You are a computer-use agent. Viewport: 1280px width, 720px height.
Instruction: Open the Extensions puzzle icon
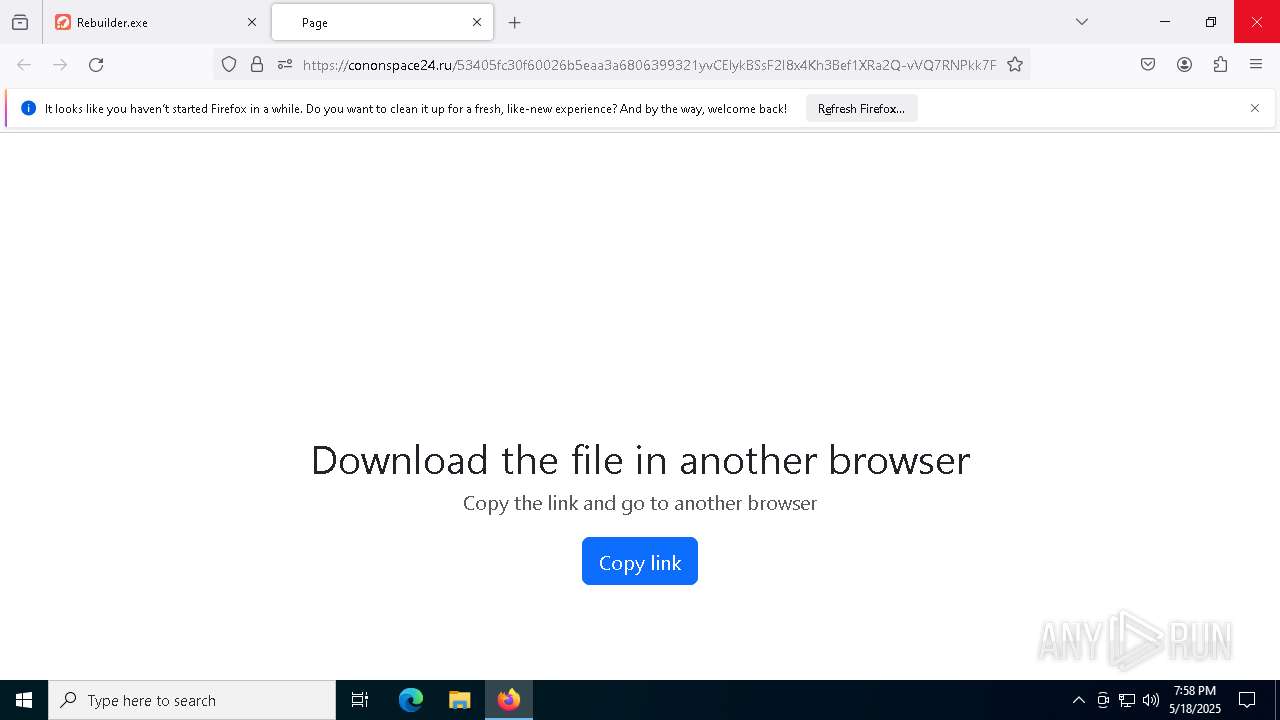pos(1220,65)
